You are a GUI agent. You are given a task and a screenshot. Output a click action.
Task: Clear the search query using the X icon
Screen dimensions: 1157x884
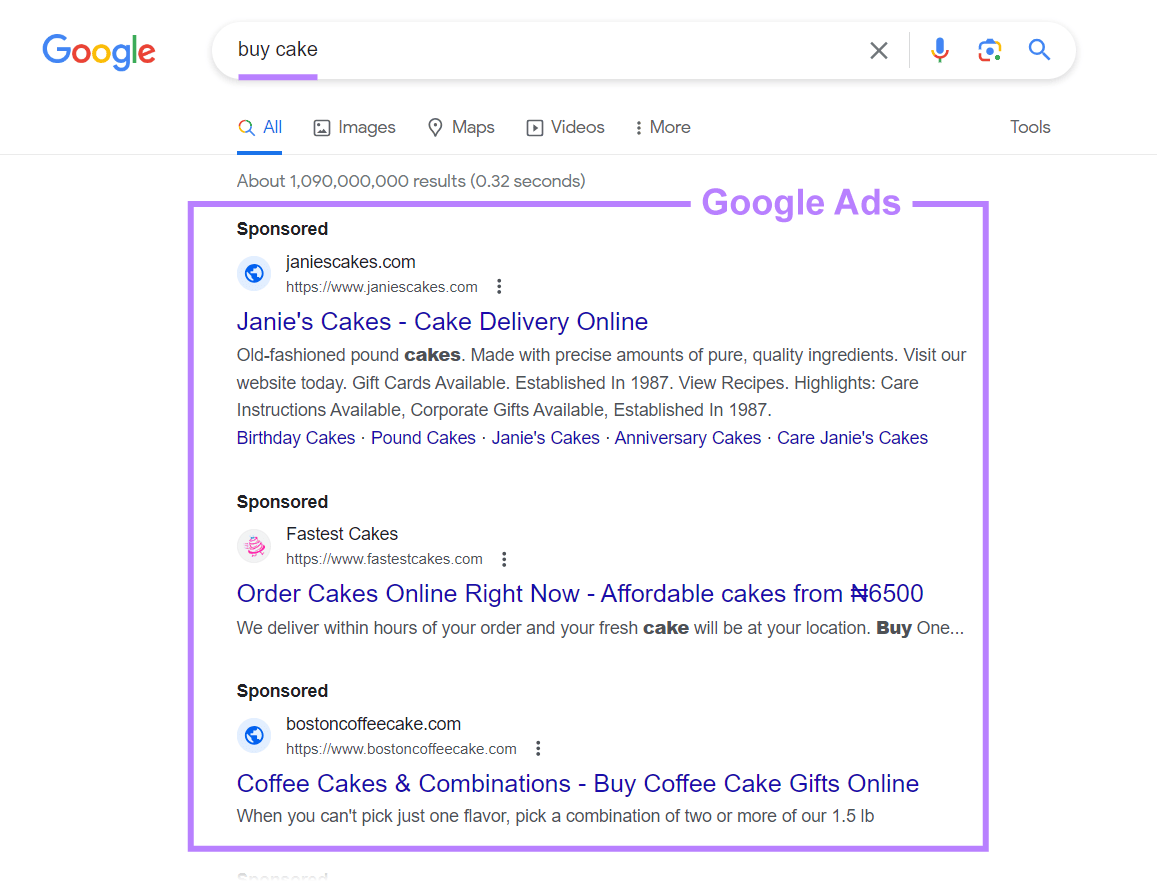[878, 50]
